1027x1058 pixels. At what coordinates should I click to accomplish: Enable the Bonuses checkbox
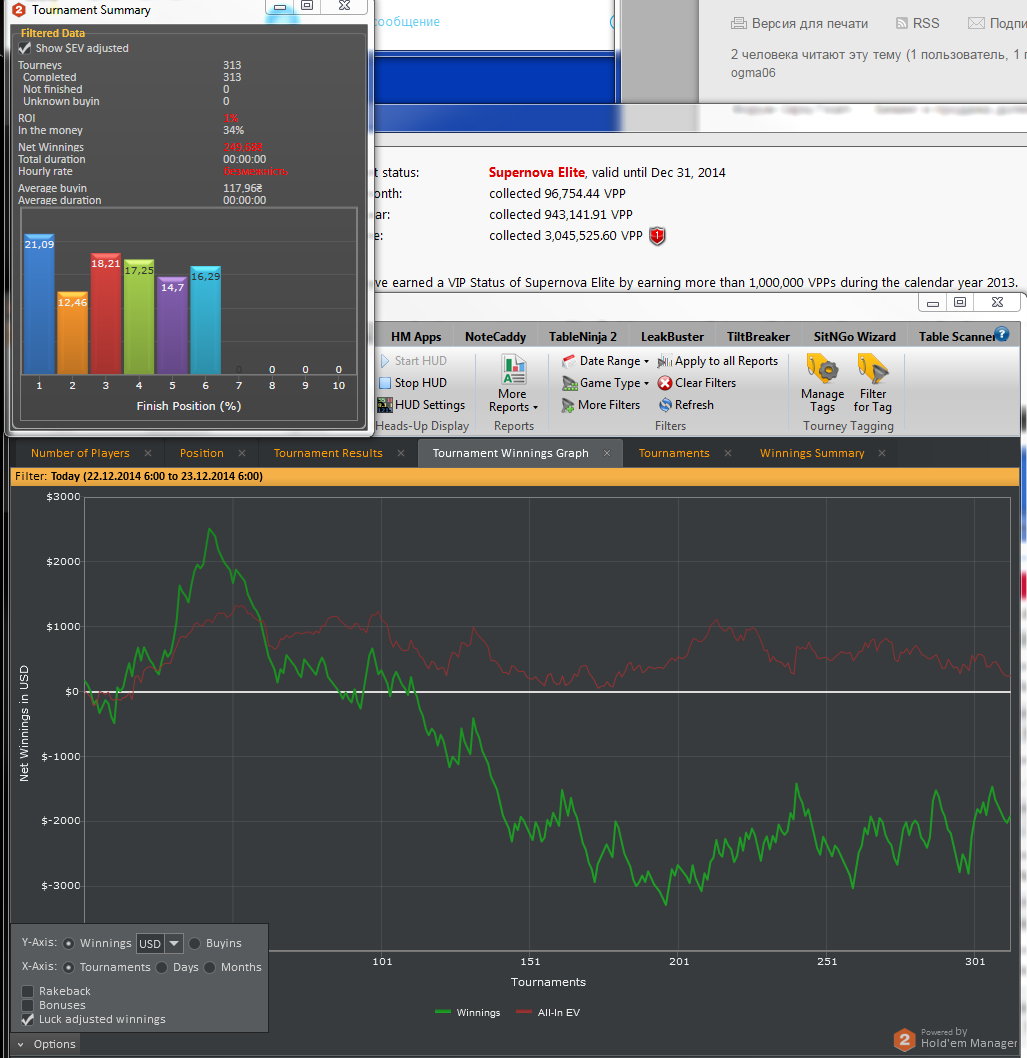28,1005
